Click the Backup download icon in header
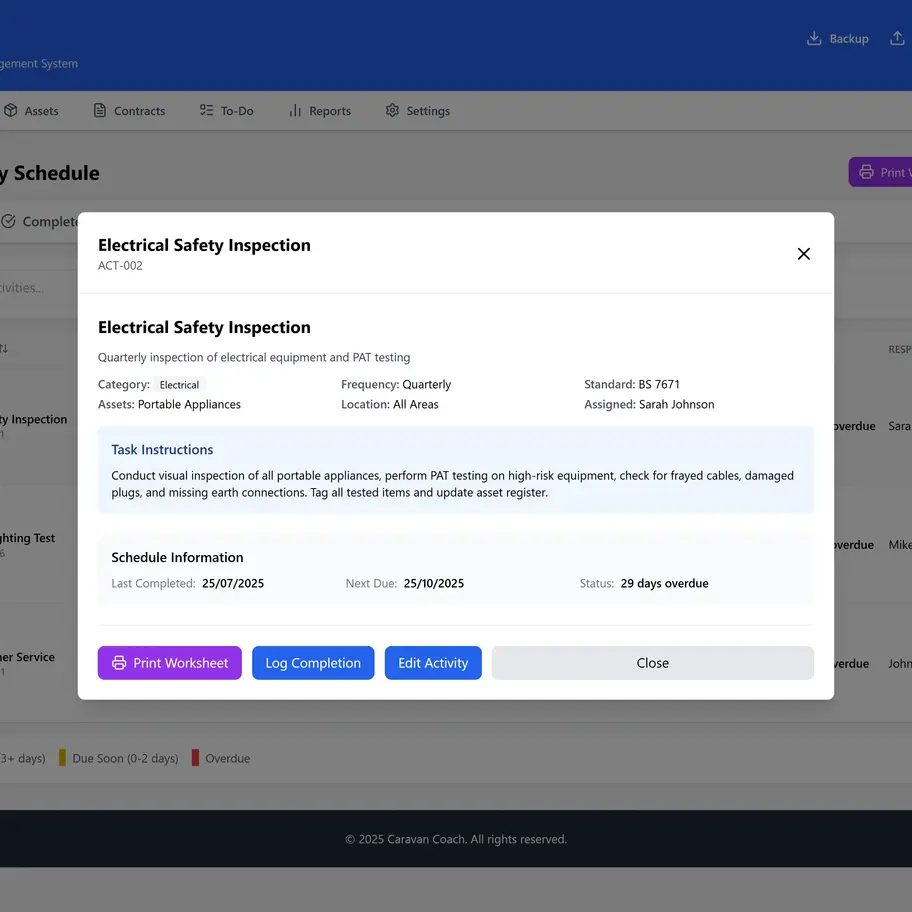 813,38
